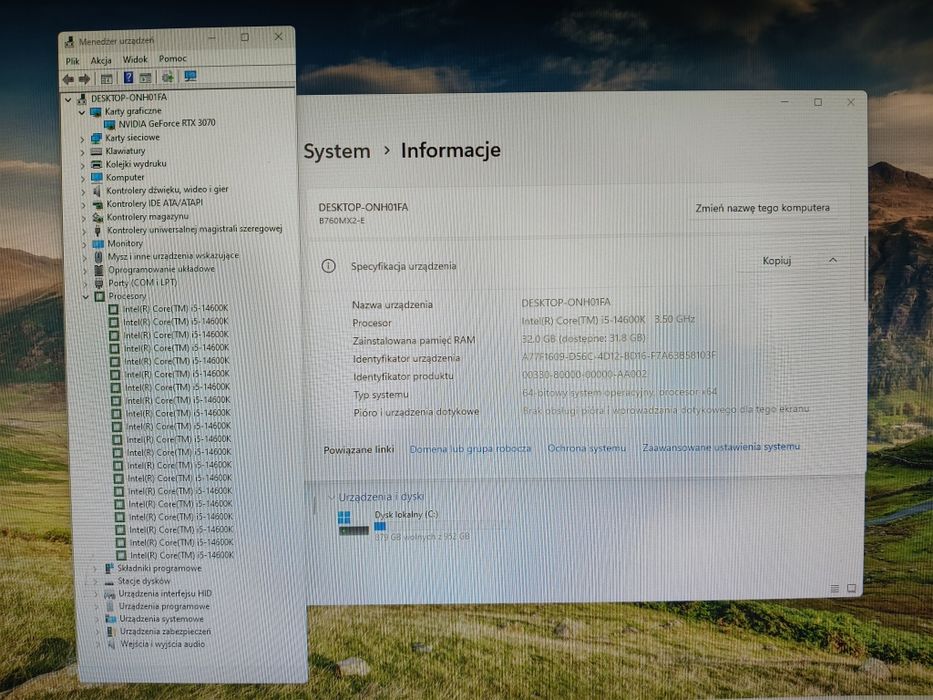The height and width of the screenshot is (700, 933).
Task: Toggle the console tree toolbar icon
Action: (107, 79)
